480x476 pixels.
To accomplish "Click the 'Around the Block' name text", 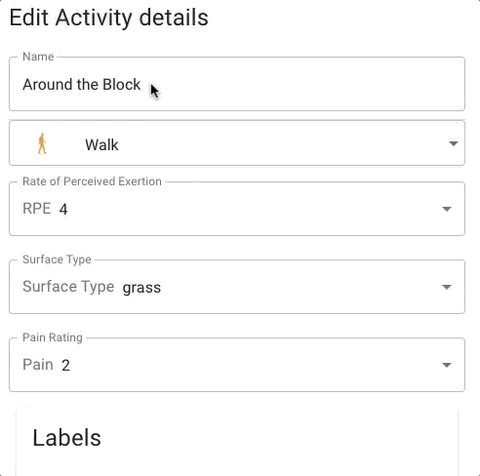I will [82, 84].
